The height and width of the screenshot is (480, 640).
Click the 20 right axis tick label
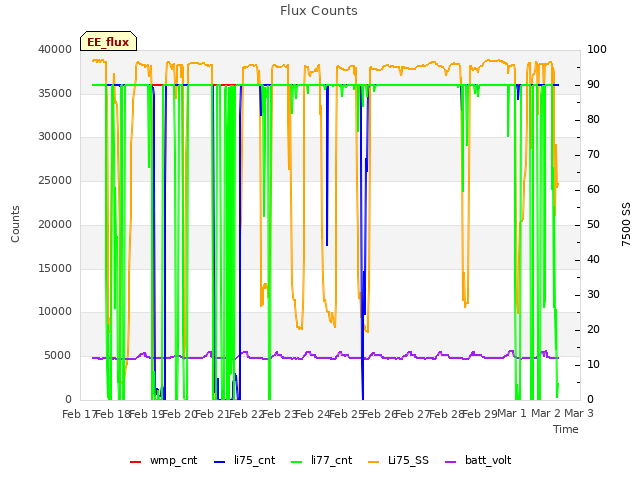click(x=593, y=329)
